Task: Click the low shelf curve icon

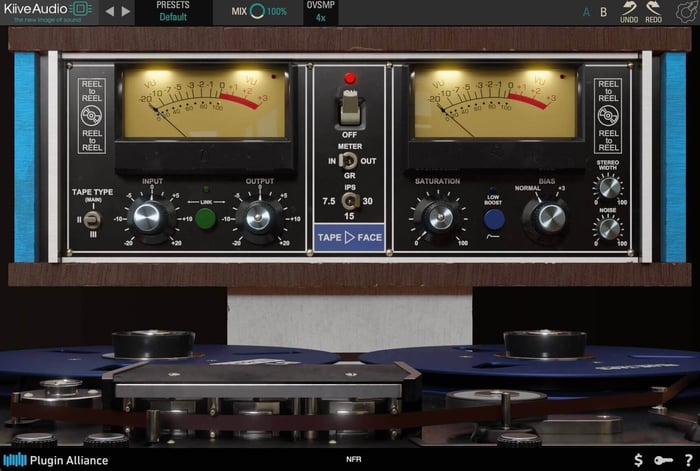Action: [x=493, y=236]
